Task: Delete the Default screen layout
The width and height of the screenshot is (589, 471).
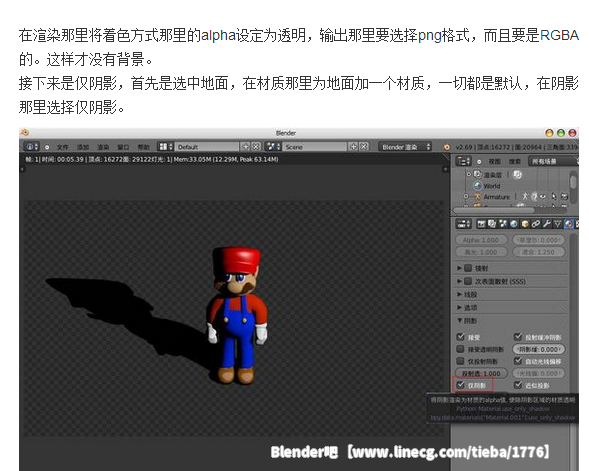Action: pos(256,146)
